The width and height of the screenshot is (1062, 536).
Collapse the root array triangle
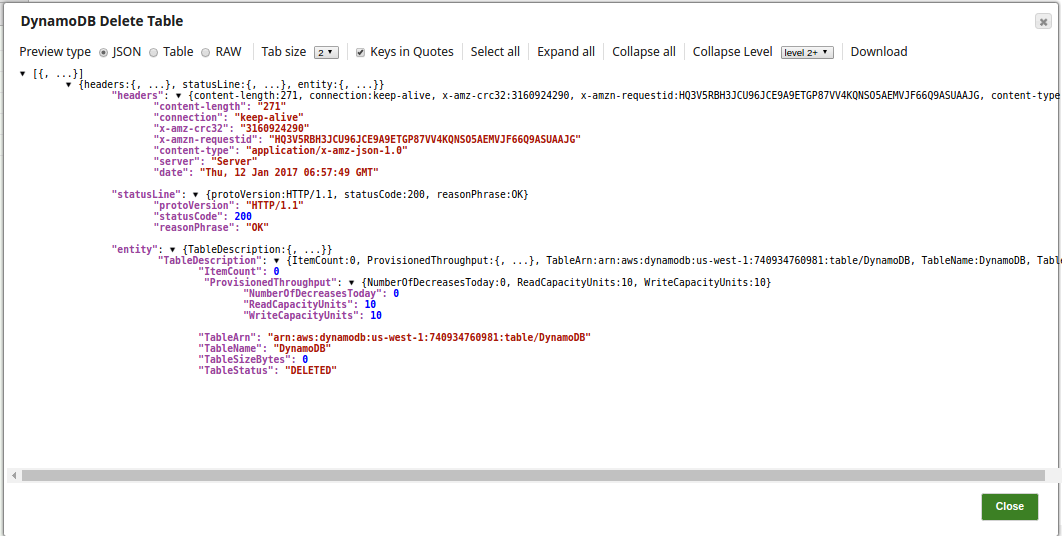click(24, 73)
